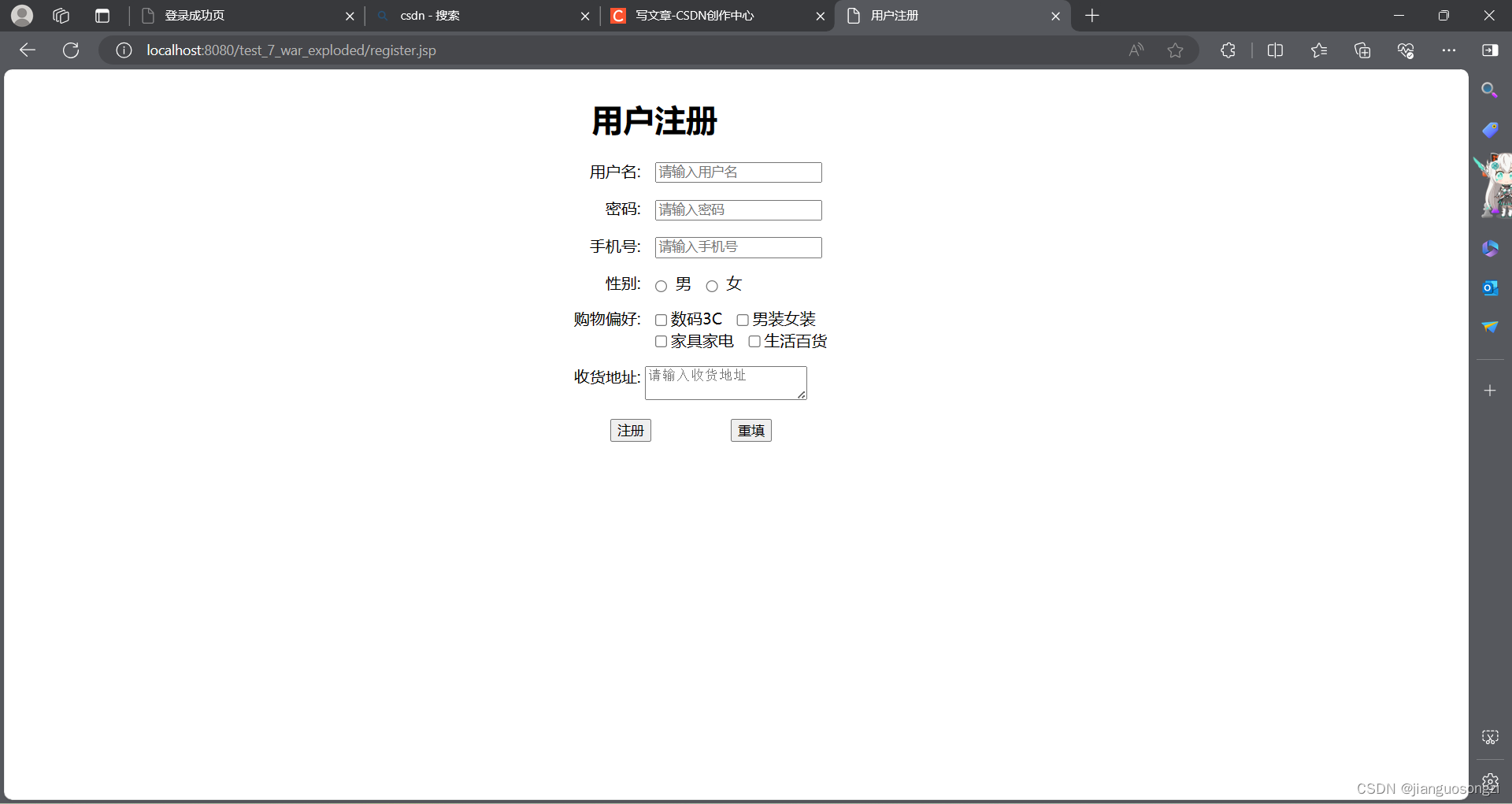Click the 收货地址: label
1512x804 pixels.
(x=607, y=377)
